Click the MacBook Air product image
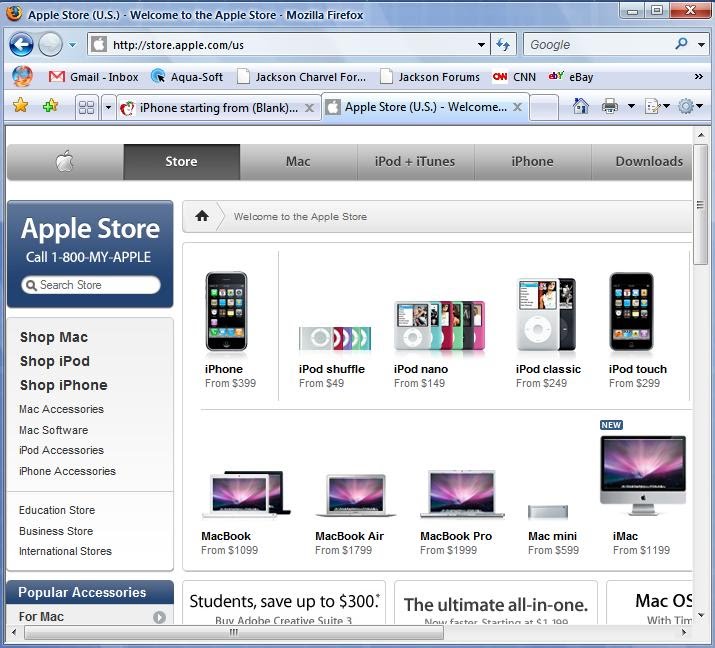This screenshot has height=648, width=715. (x=356, y=495)
